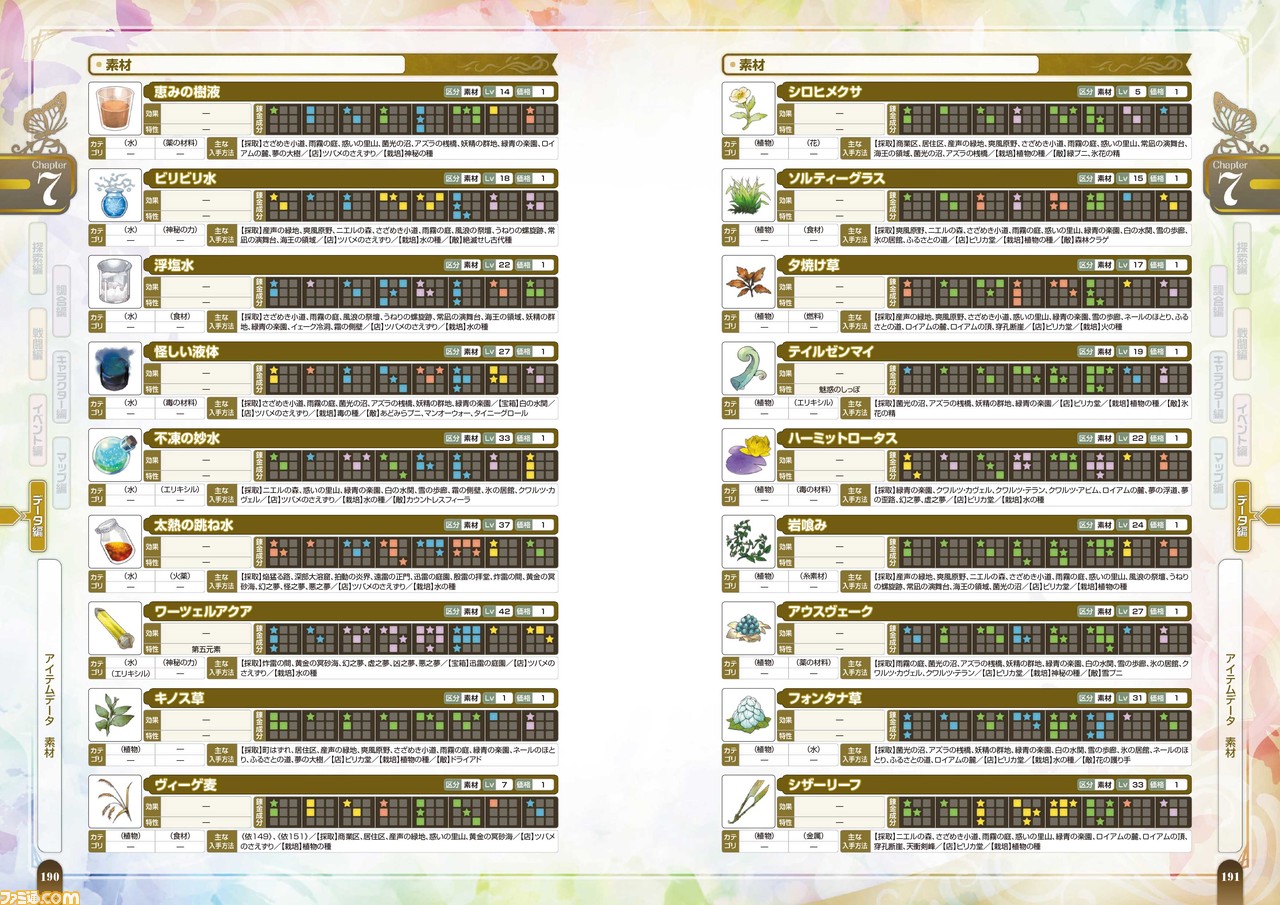Click the (燃料) category text
Viewport: 1280px width, 905px height.
812,316
